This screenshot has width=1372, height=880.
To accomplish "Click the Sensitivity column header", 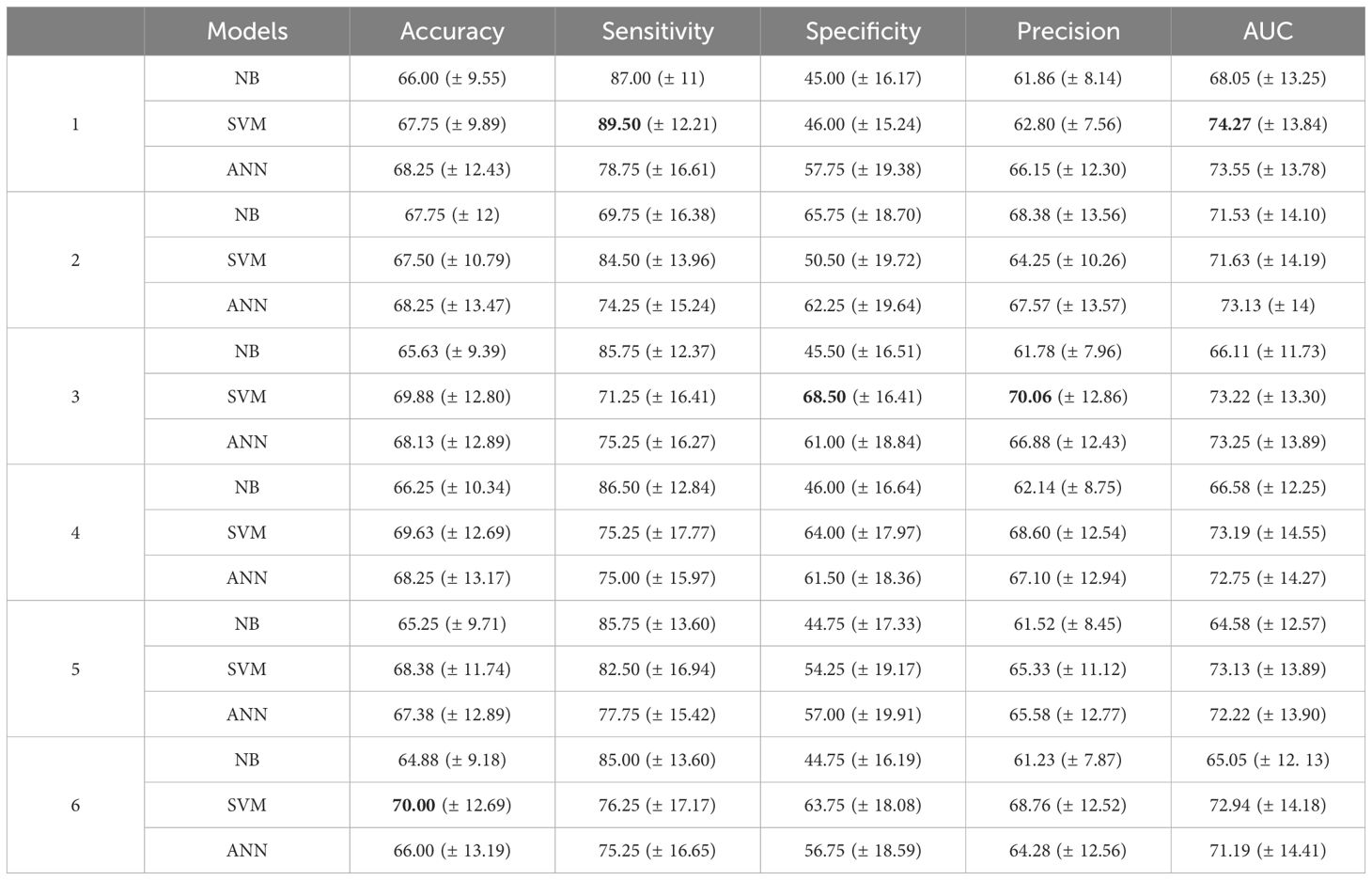I will pos(657,31).
